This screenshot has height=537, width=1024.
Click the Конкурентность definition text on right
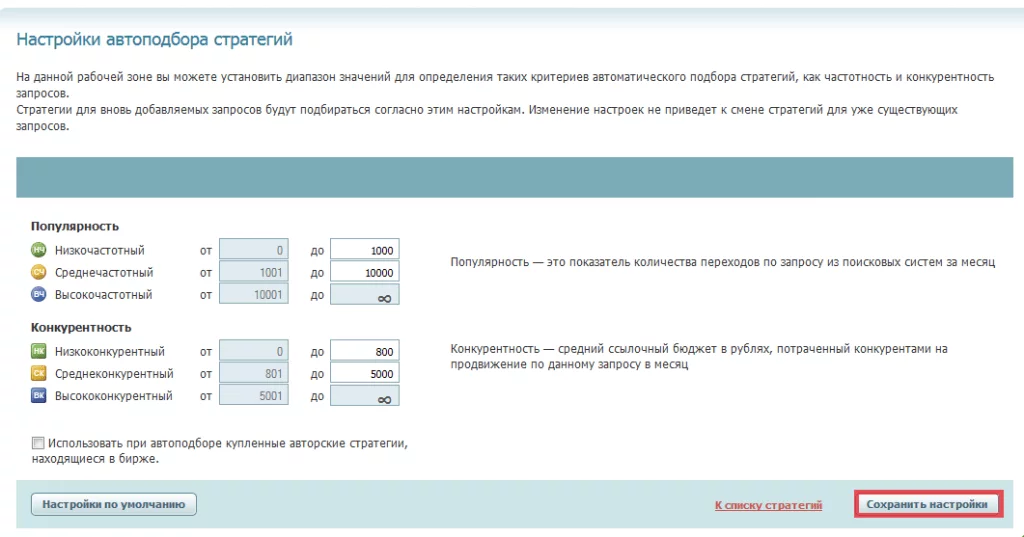(x=699, y=356)
